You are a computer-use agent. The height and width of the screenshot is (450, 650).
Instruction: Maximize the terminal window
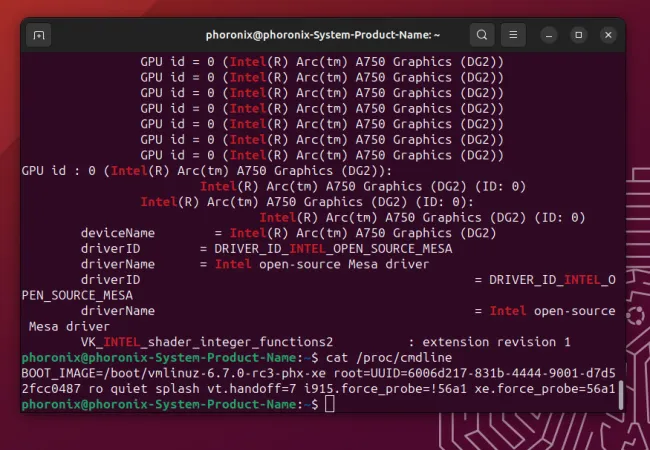coord(578,35)
